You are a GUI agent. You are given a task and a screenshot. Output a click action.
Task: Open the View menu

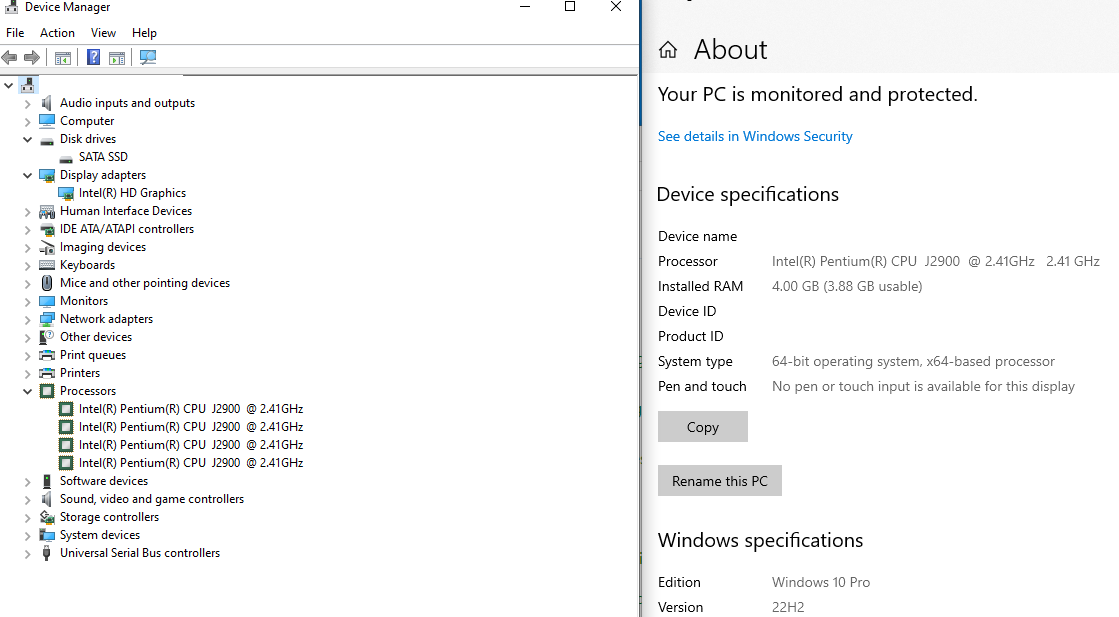tap(103, 33)
